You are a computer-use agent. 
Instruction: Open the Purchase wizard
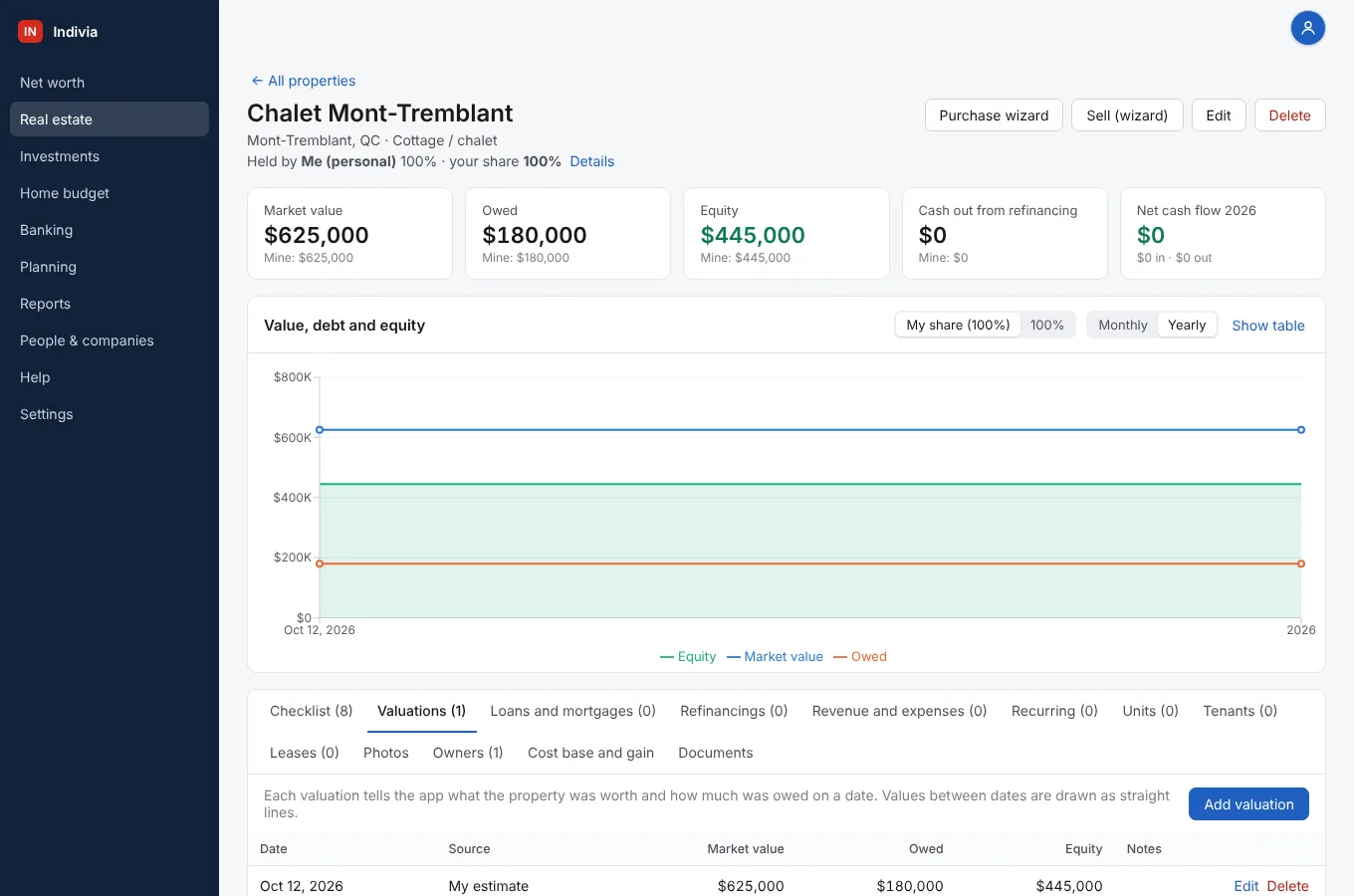(x=994, y=115)
